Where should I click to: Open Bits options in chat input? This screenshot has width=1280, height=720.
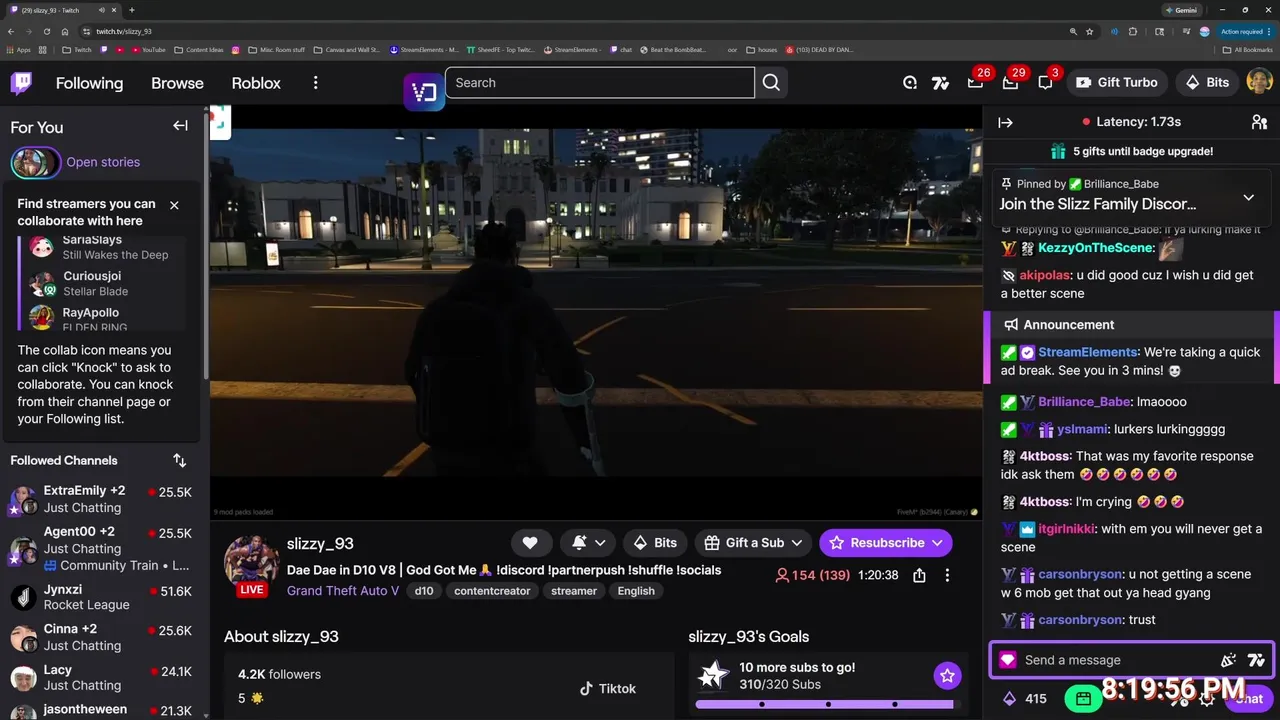[x=1228, y=660]
